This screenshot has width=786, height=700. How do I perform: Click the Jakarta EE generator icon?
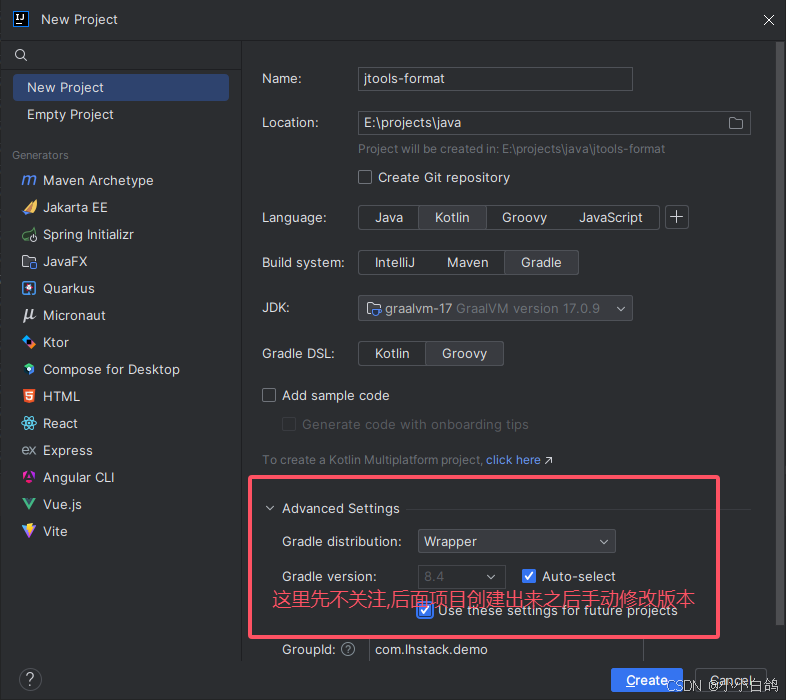pos(30,207)
